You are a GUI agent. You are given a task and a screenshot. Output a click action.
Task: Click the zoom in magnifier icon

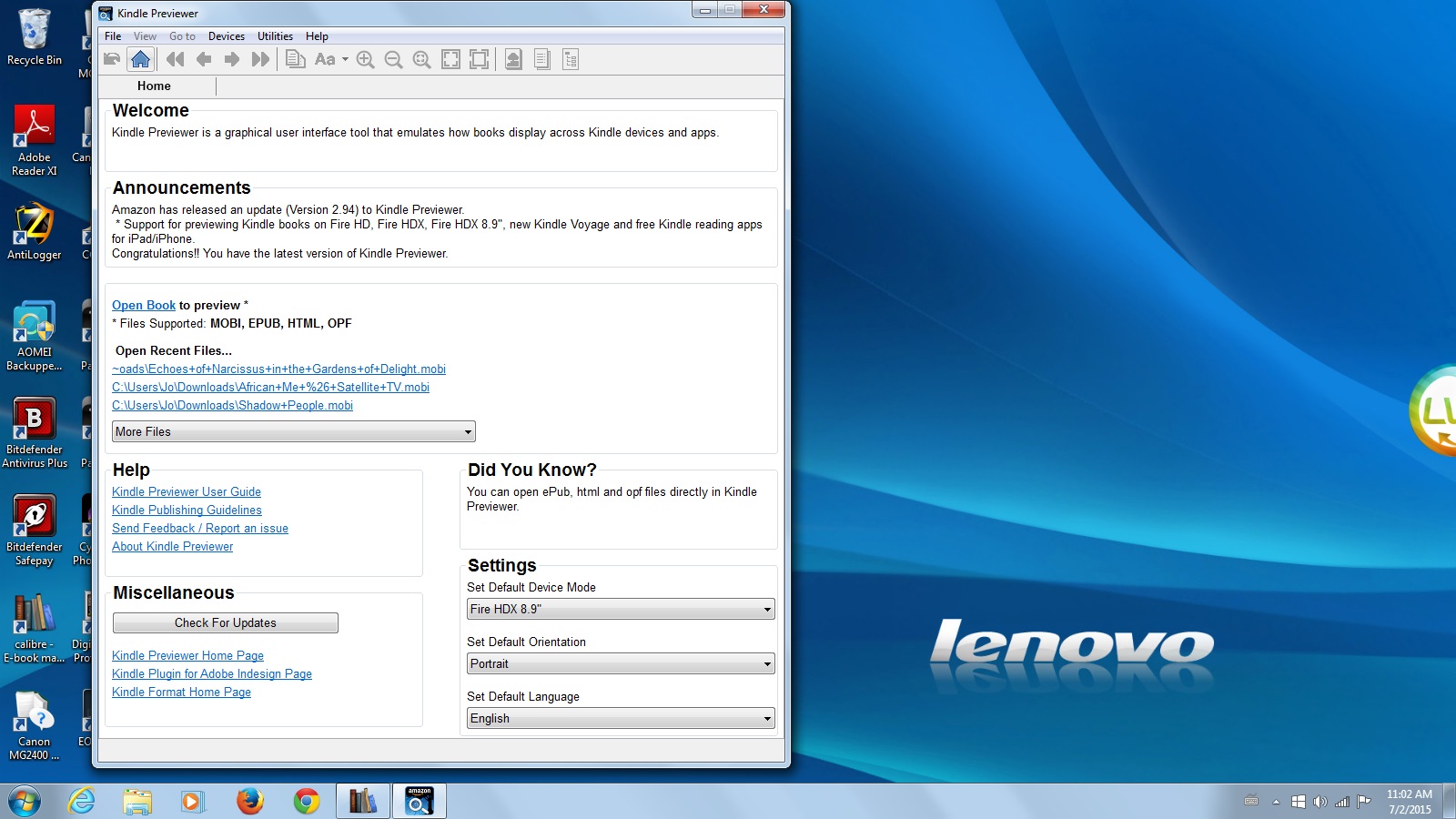click(365, 60)
